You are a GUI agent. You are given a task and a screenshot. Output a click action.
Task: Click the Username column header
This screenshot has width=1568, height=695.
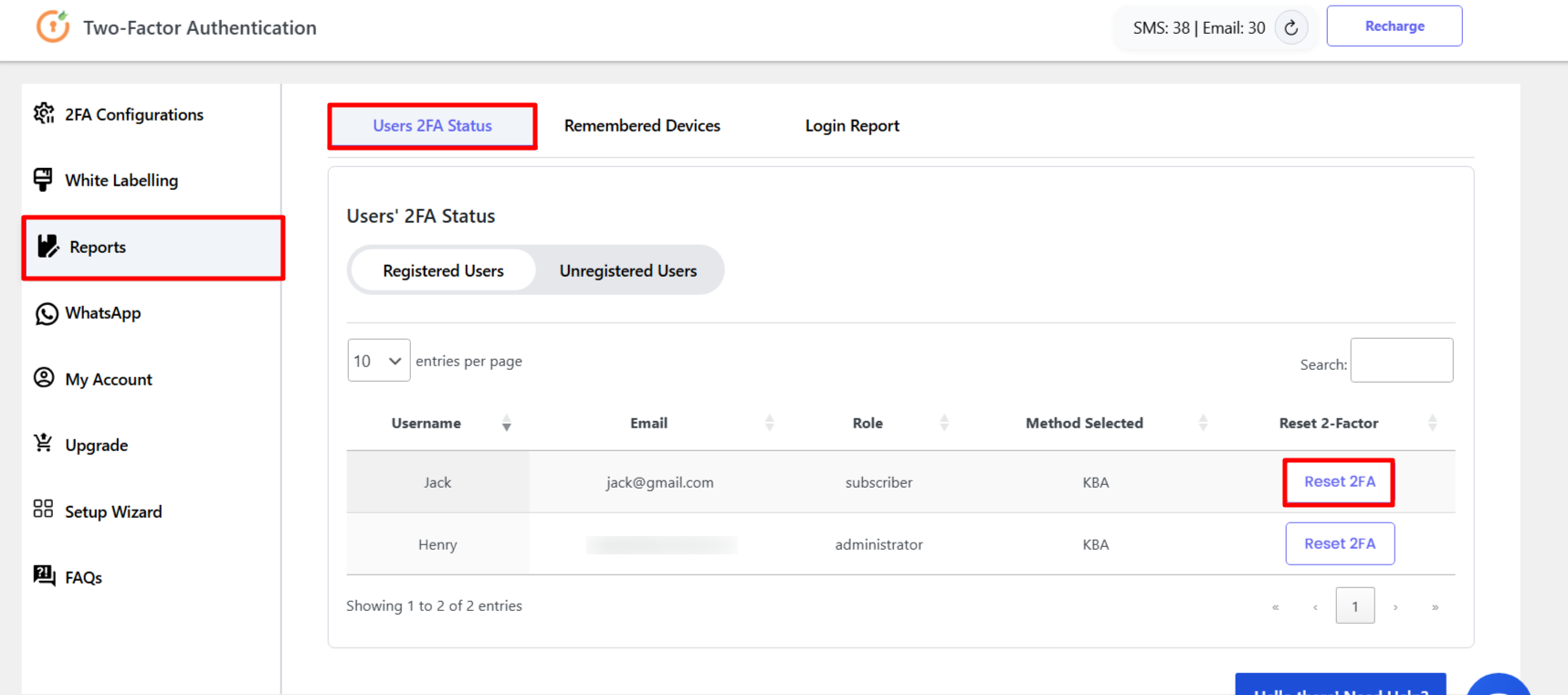[x=426, y=423]
